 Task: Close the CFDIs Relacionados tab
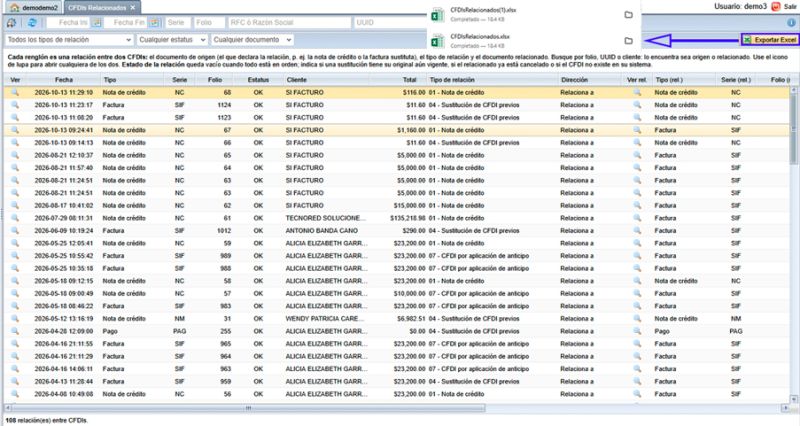[133, 8]
